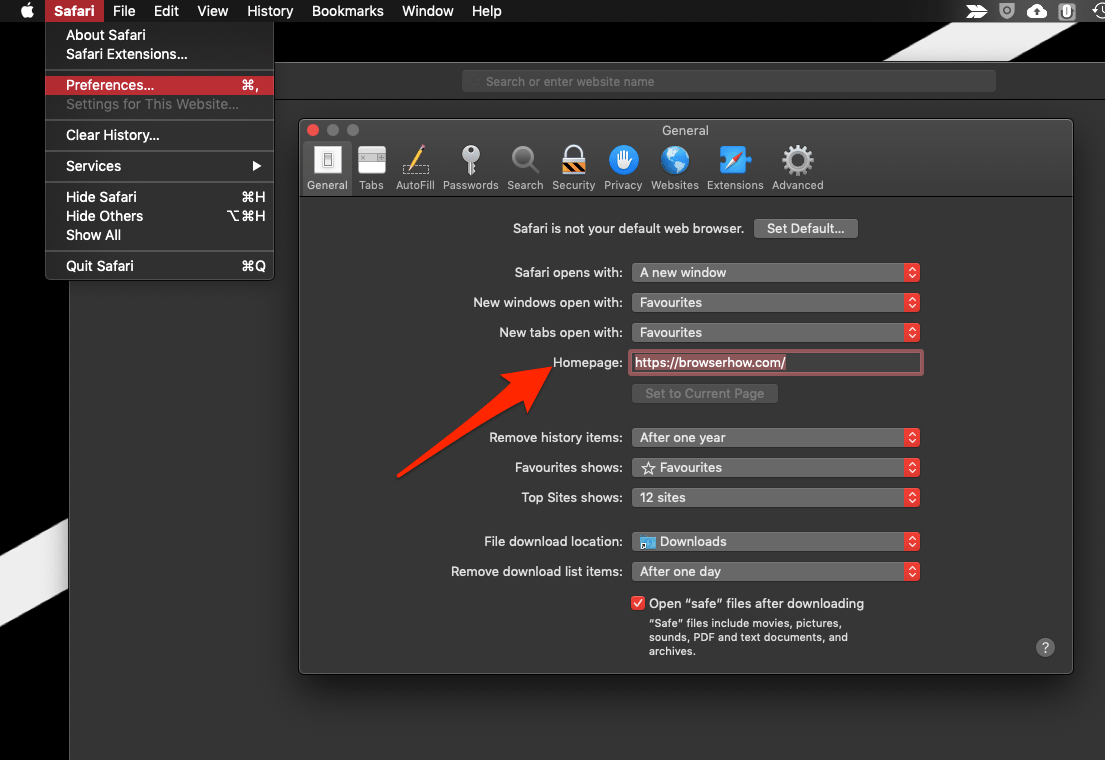
Task: Click the Homepage URL field
Action: 776,362
